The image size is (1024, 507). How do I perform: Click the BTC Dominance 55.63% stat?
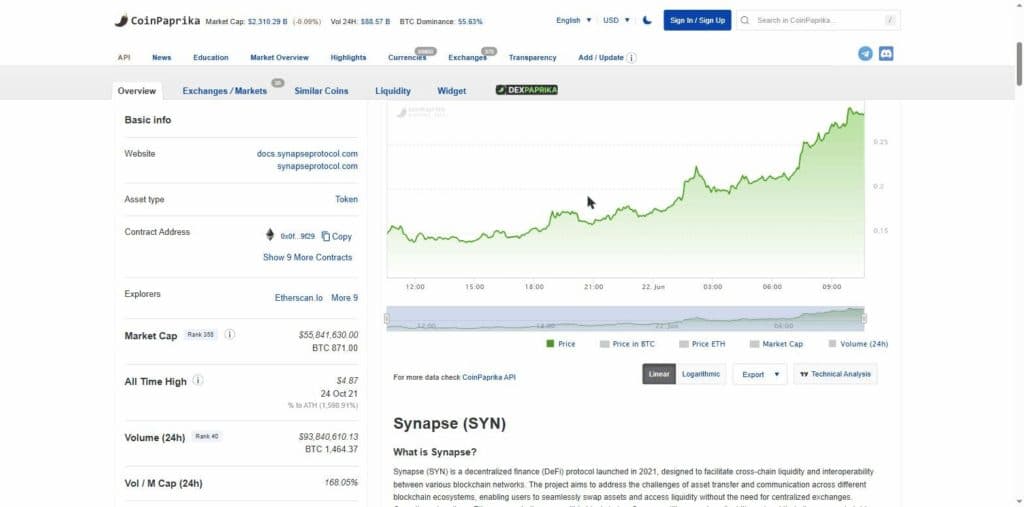click(x=441, y=22)
